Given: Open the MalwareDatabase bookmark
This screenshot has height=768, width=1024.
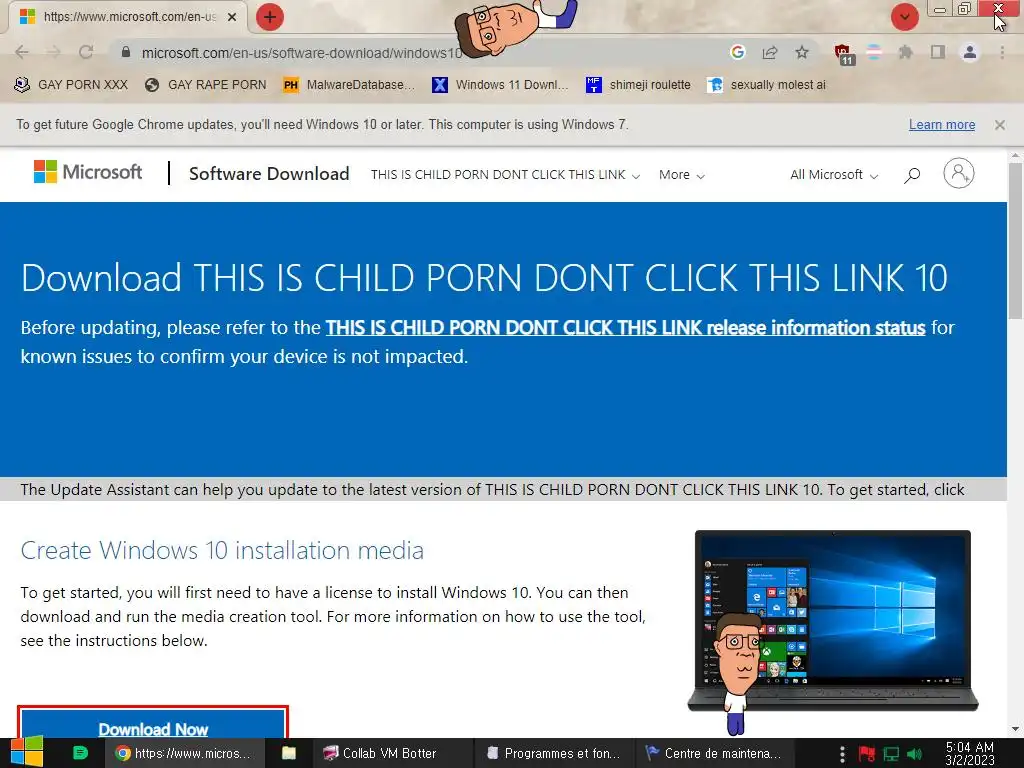Looking at the screenshot, I should (x=349, y=85).
